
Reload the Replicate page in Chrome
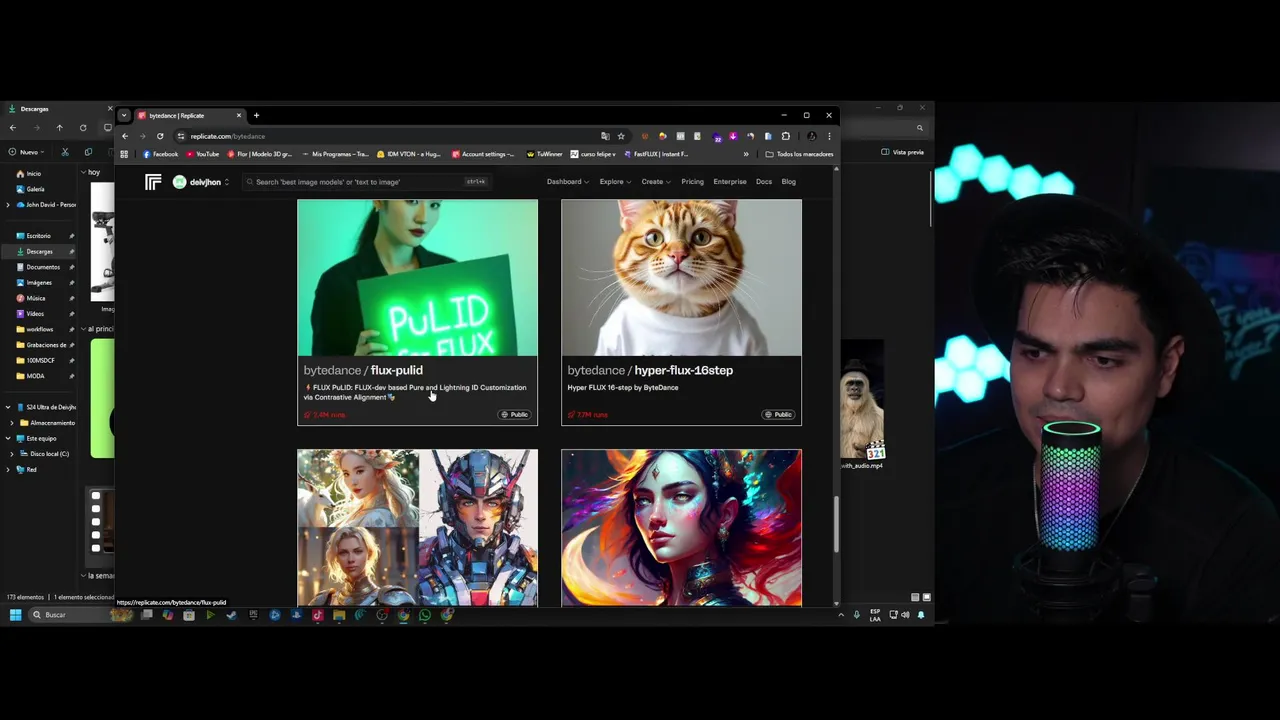click(x=160, y=136)
